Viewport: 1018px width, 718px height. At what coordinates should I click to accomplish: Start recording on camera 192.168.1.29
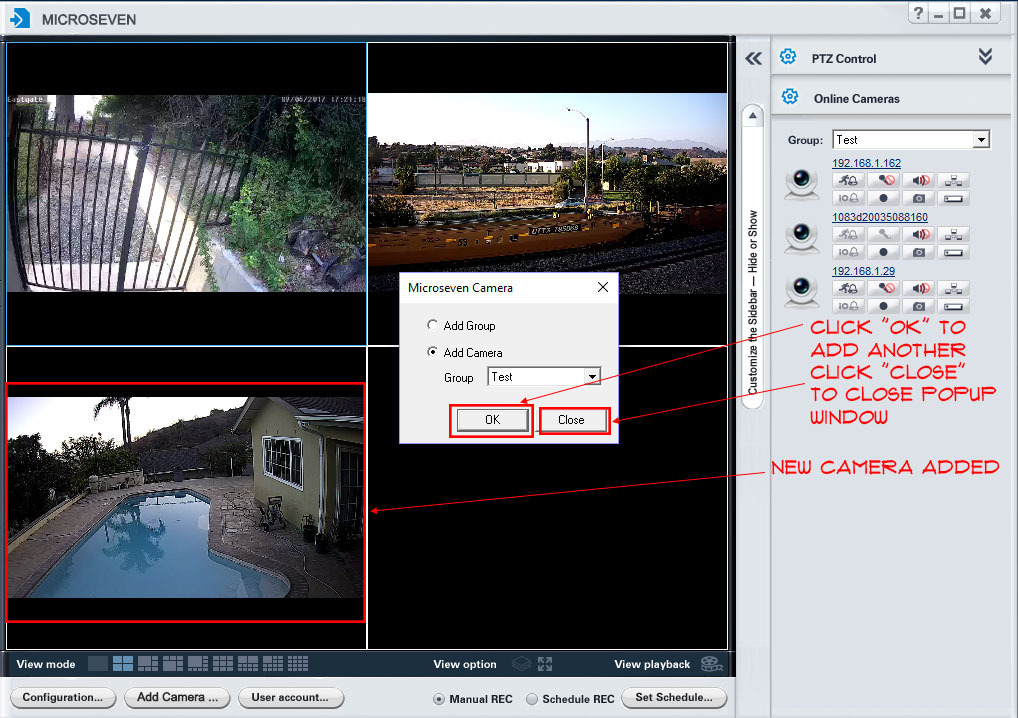click(x=884, y=306)
